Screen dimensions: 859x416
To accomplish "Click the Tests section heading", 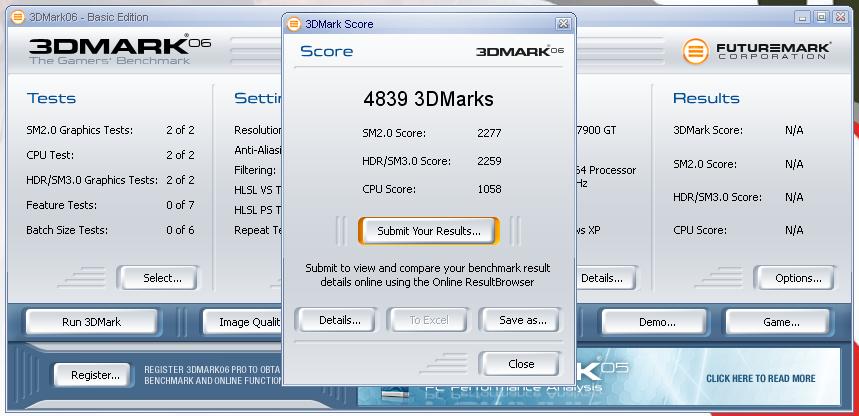I will 51,99.
